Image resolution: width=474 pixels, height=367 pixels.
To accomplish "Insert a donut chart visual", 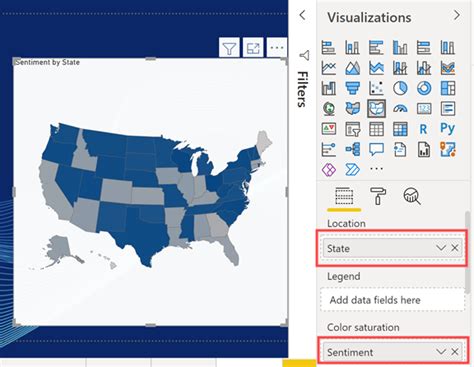I will (x=424, y=88).
